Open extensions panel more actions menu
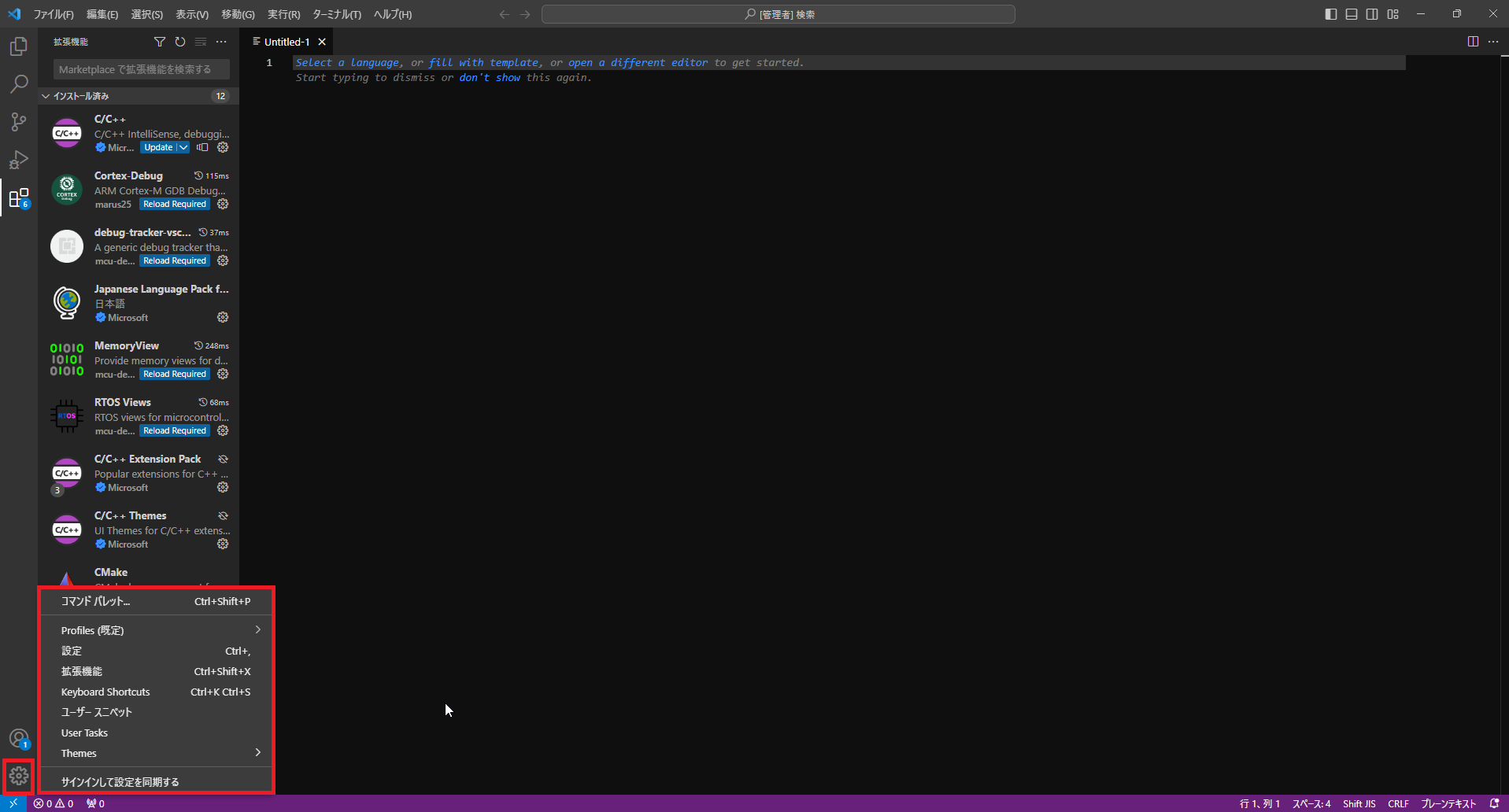The width and height of the screenshot is (1509, 812). tap(221, 42)
